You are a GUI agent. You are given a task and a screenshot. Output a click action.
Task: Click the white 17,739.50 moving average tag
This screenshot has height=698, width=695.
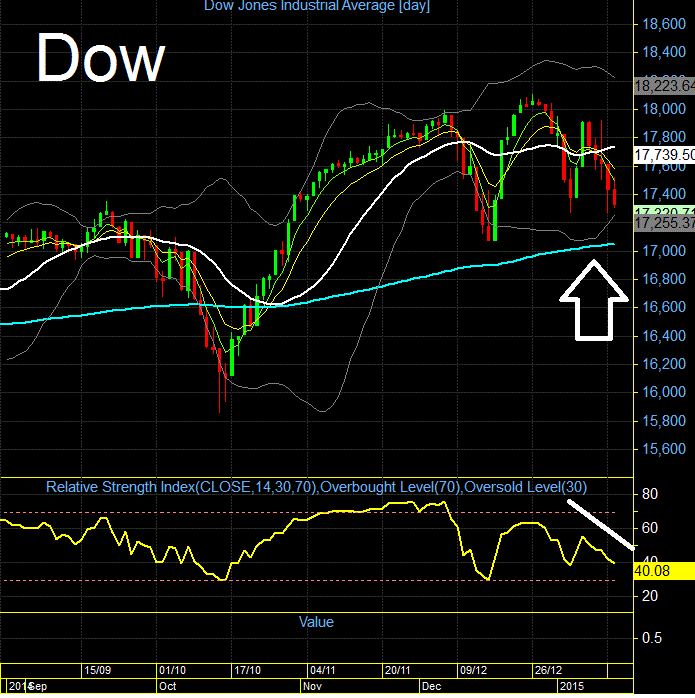tap(664, 155)
